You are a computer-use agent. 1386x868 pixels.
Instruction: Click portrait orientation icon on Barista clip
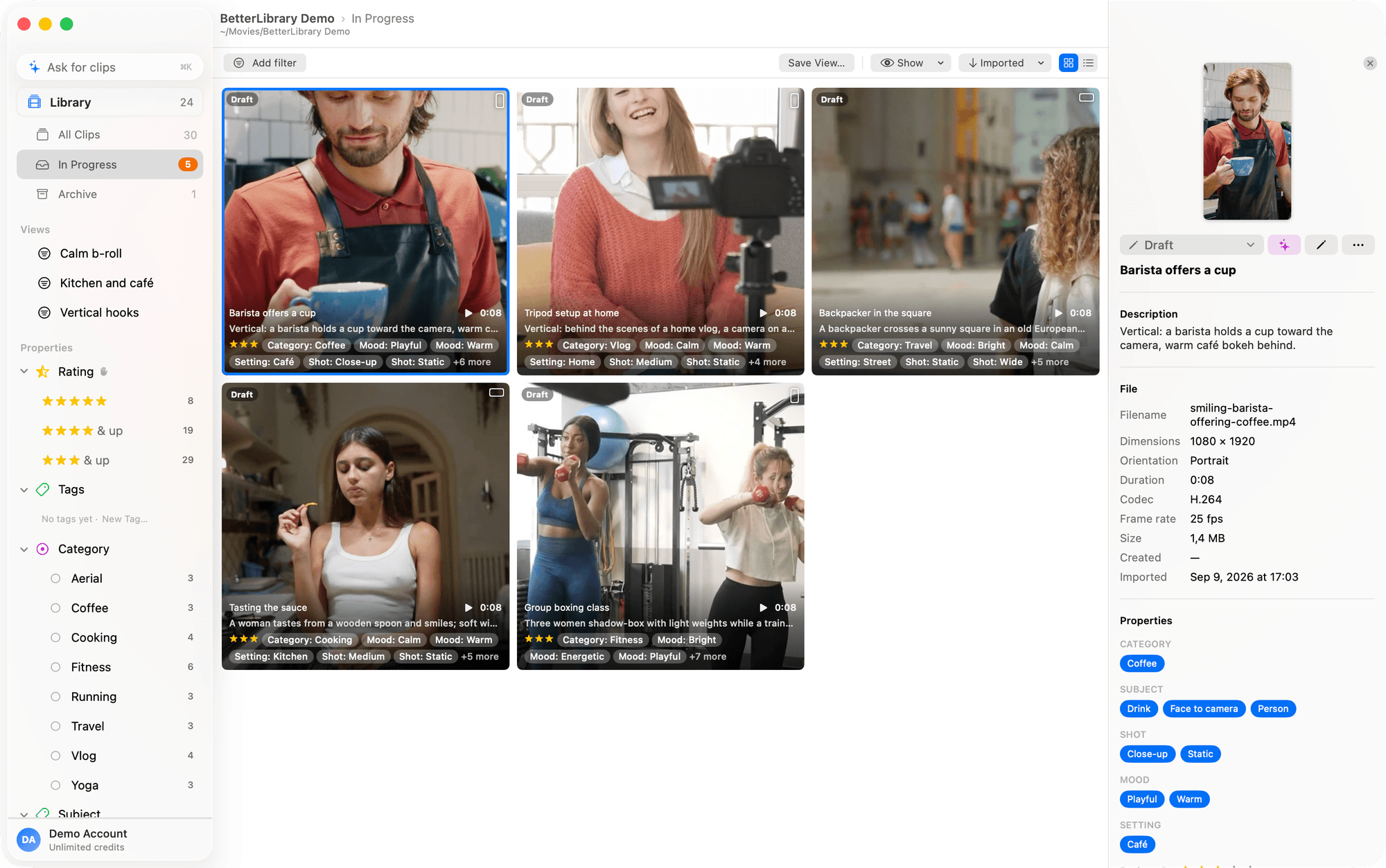pos(500,101)
